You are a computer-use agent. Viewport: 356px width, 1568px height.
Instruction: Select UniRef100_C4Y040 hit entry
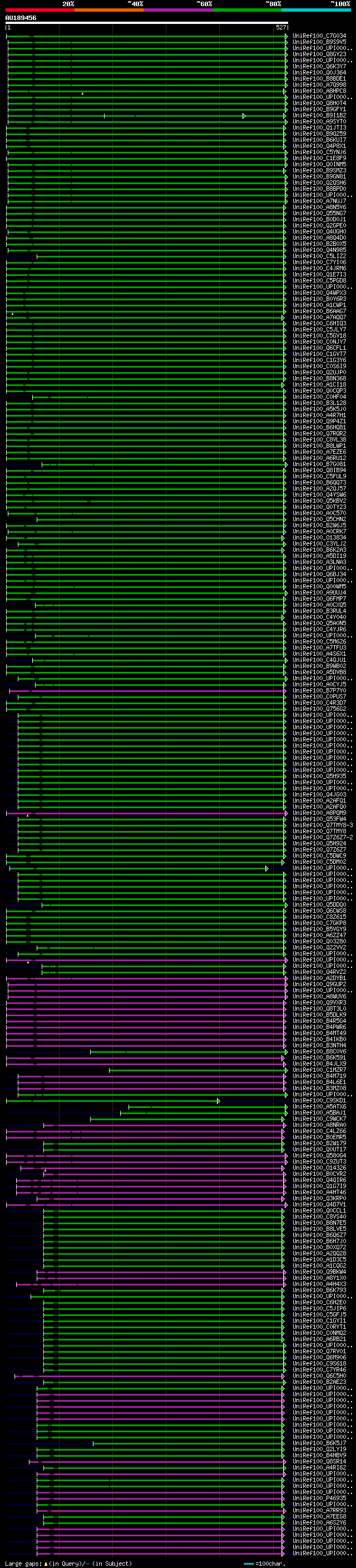[x=319, y=617]
